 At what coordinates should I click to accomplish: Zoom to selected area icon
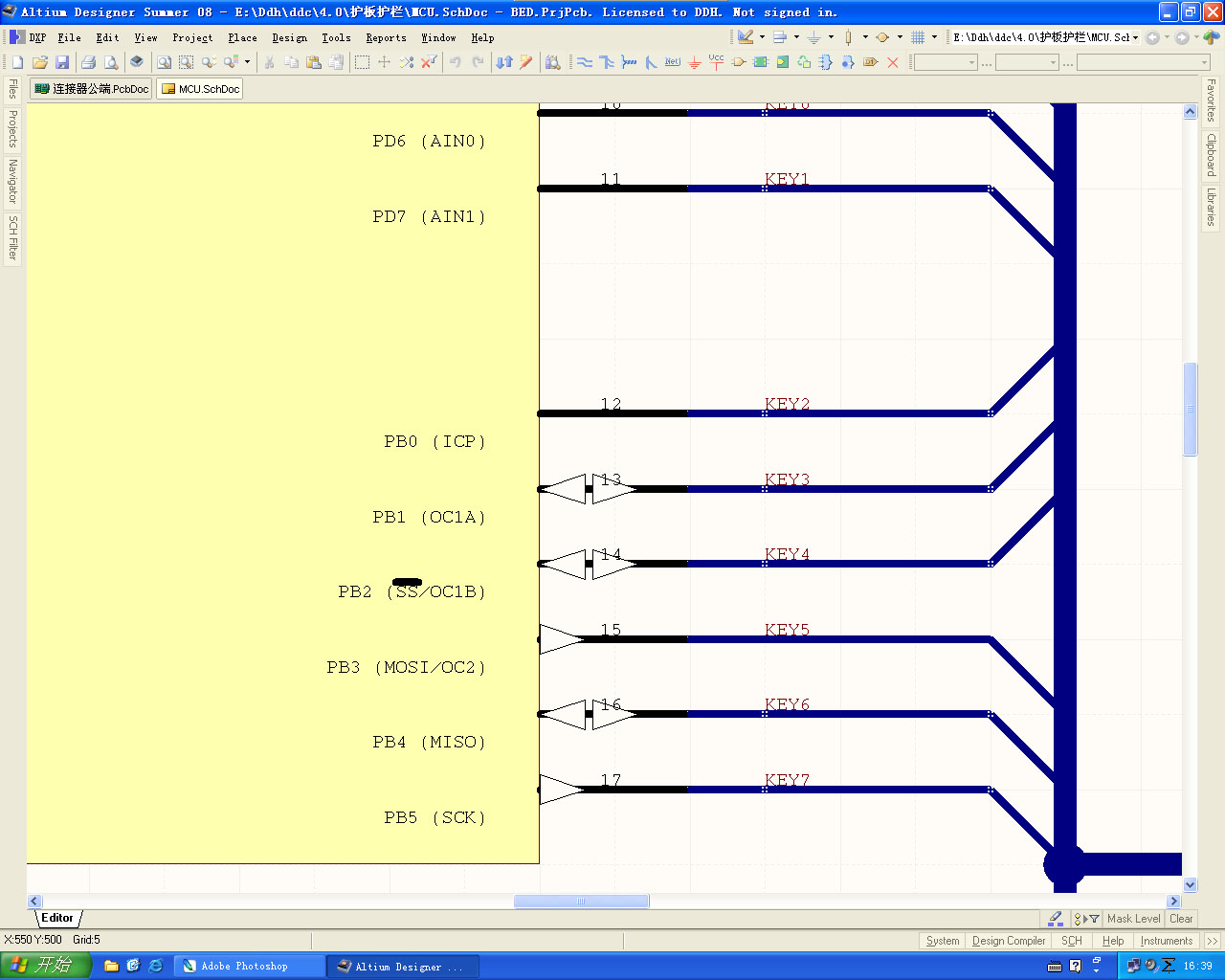click(x=186, y=62)
